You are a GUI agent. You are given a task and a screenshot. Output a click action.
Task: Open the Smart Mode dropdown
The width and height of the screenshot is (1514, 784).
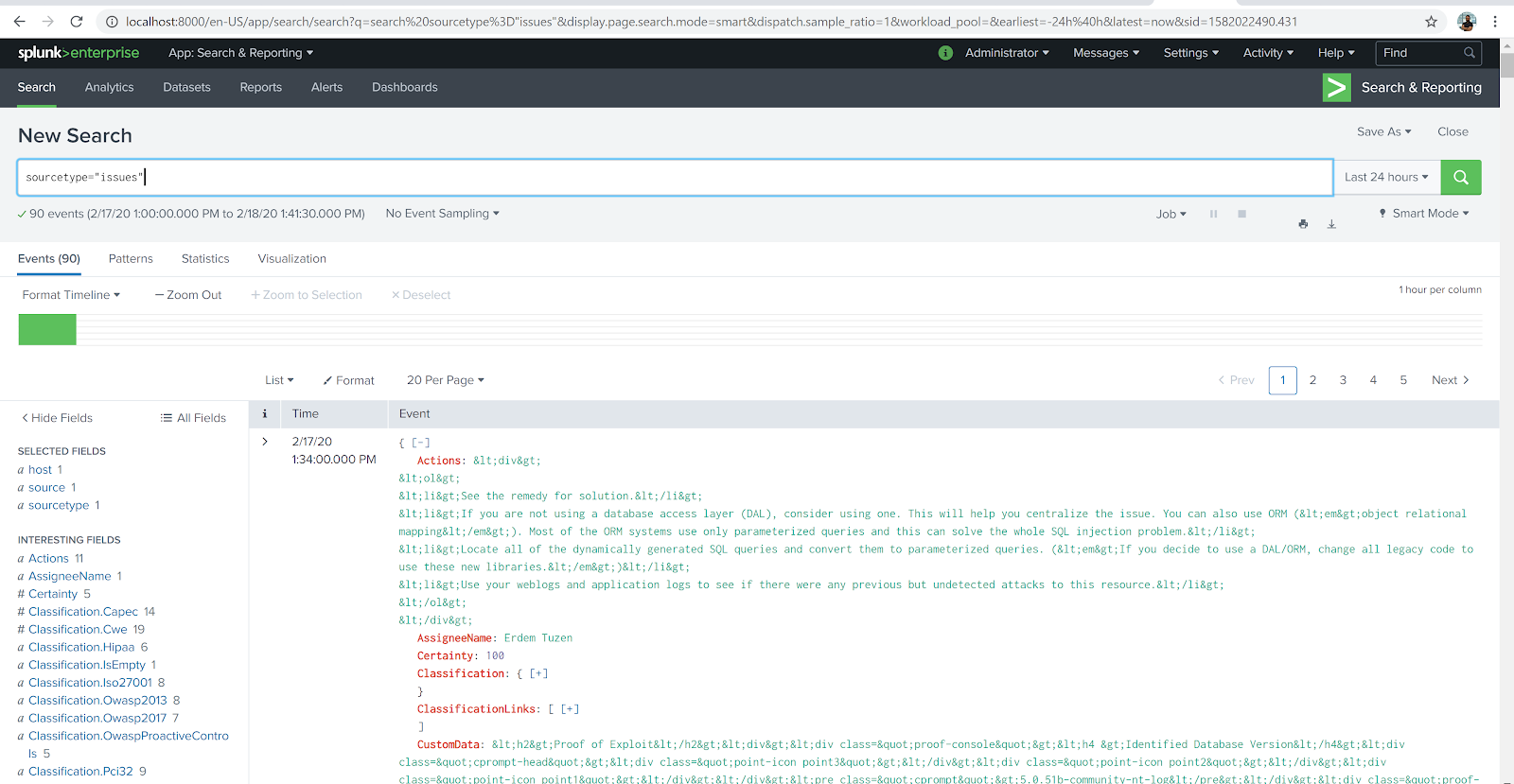[1424, 214]
